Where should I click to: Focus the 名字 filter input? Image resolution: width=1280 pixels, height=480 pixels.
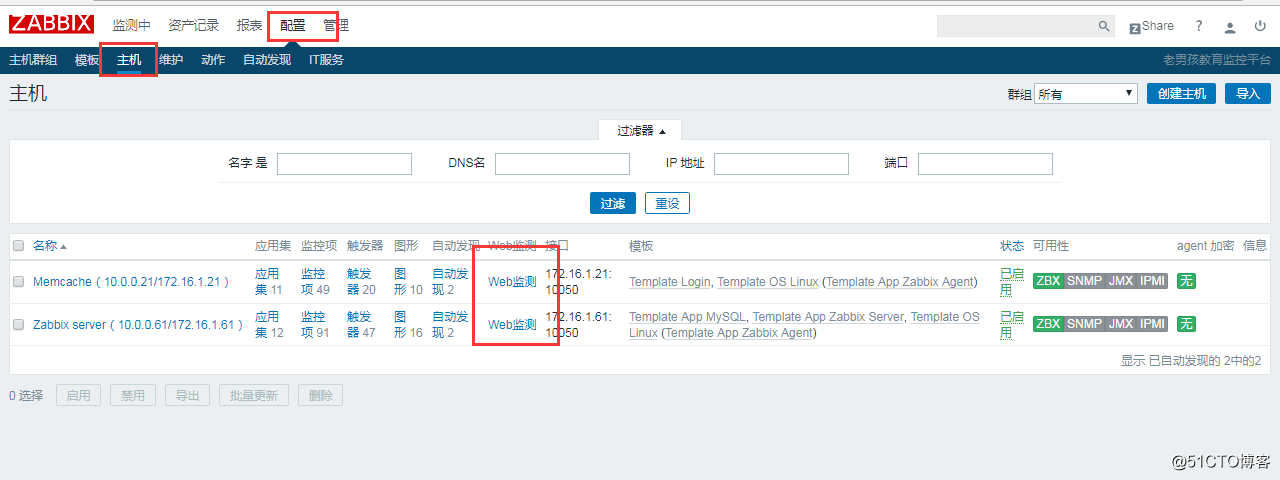(x=344, y=164)
